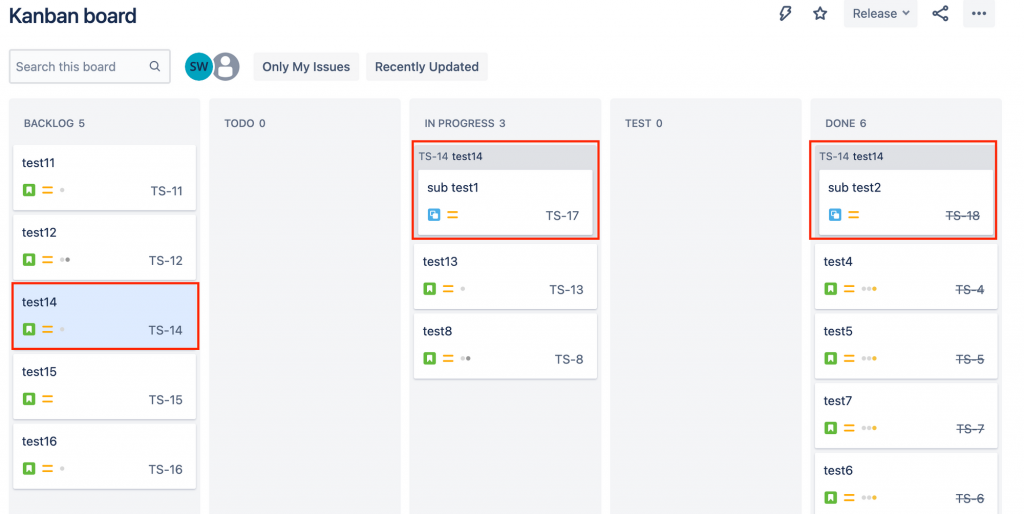1024x514 pixels.
Task: Open the TS-18 issue key link
Action: 962,215
